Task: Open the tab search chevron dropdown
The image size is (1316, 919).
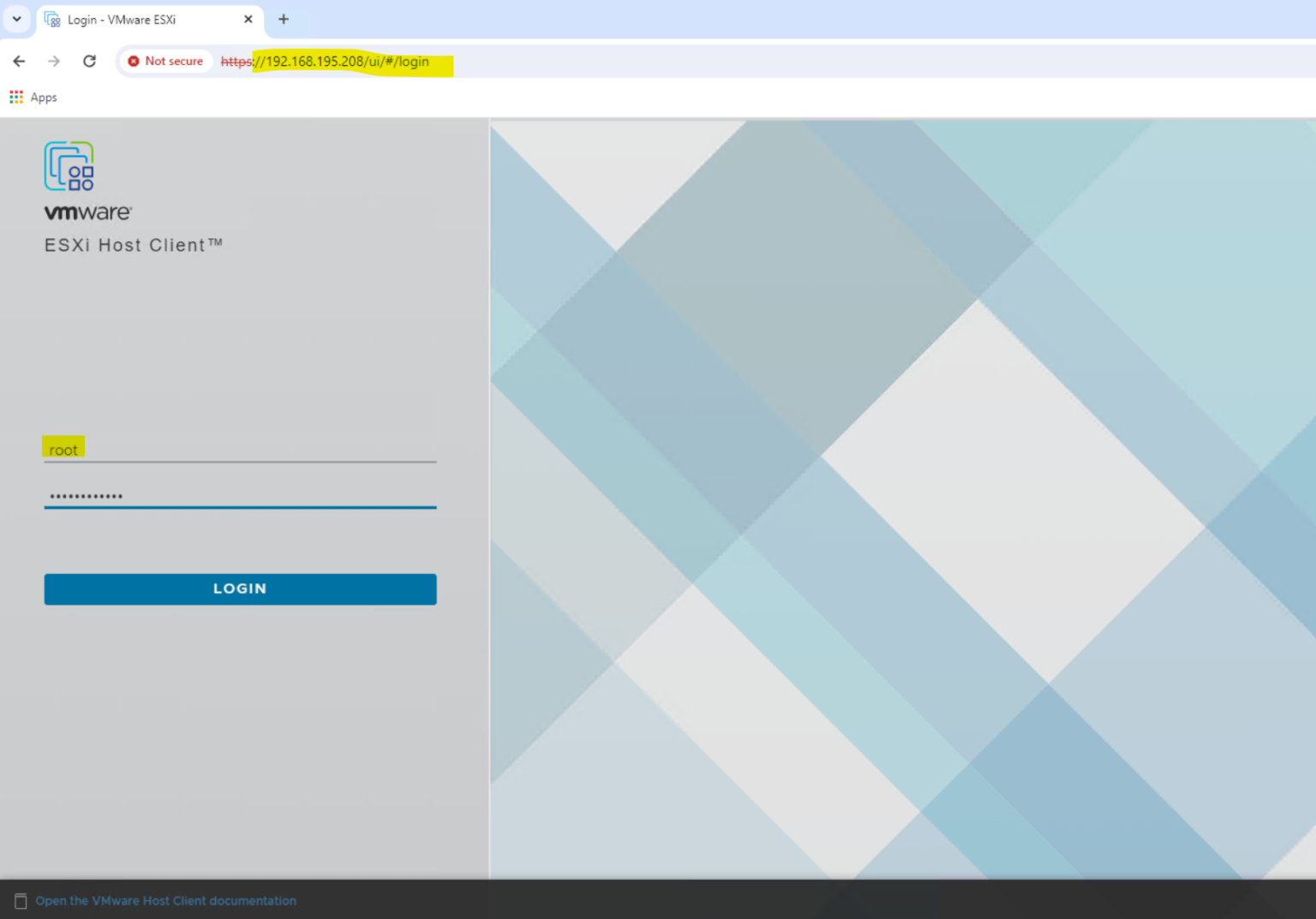Action: coord(16,17)
